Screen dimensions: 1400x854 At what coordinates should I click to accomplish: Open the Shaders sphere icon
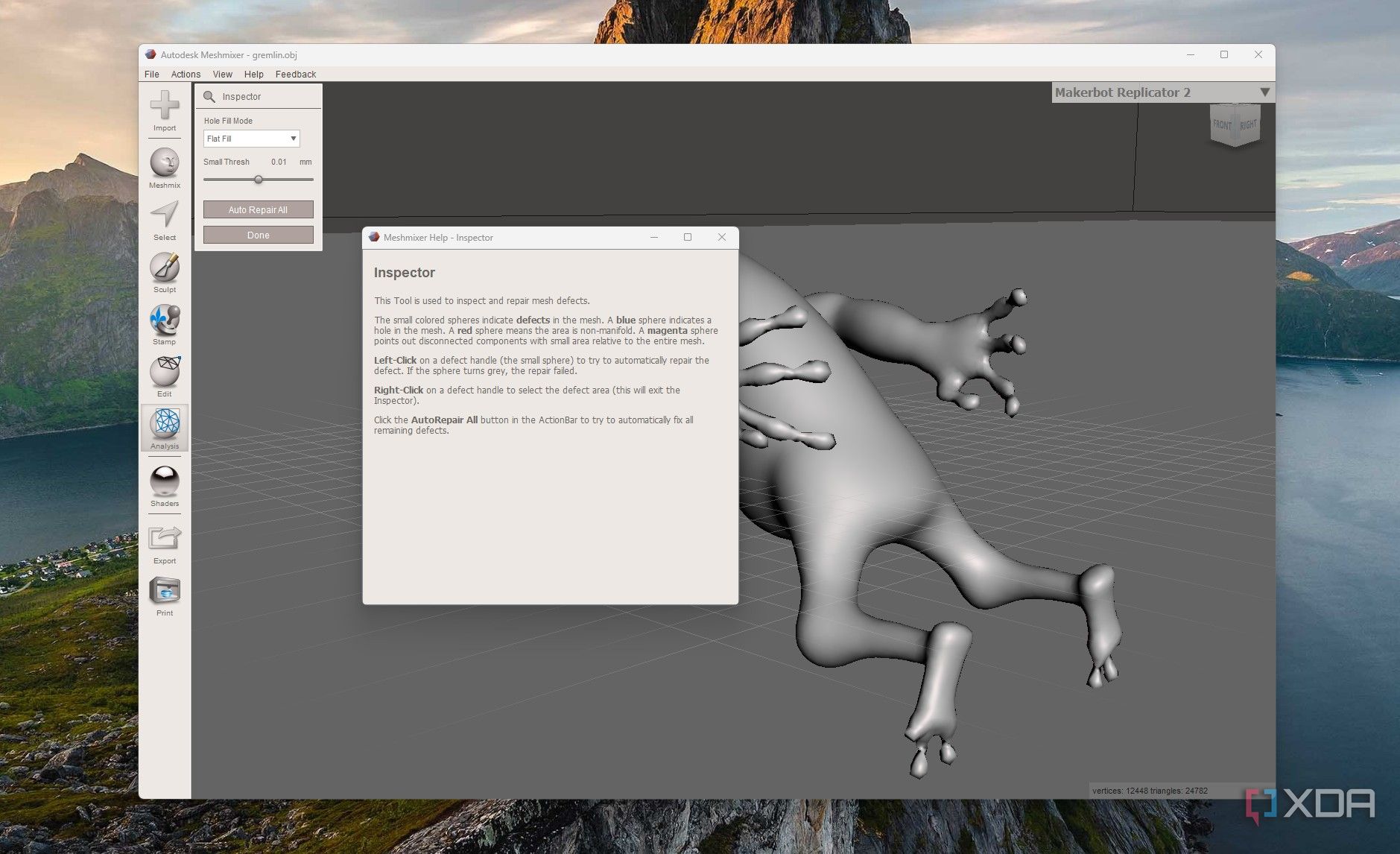pyautogui.click(x=165, y=481)
